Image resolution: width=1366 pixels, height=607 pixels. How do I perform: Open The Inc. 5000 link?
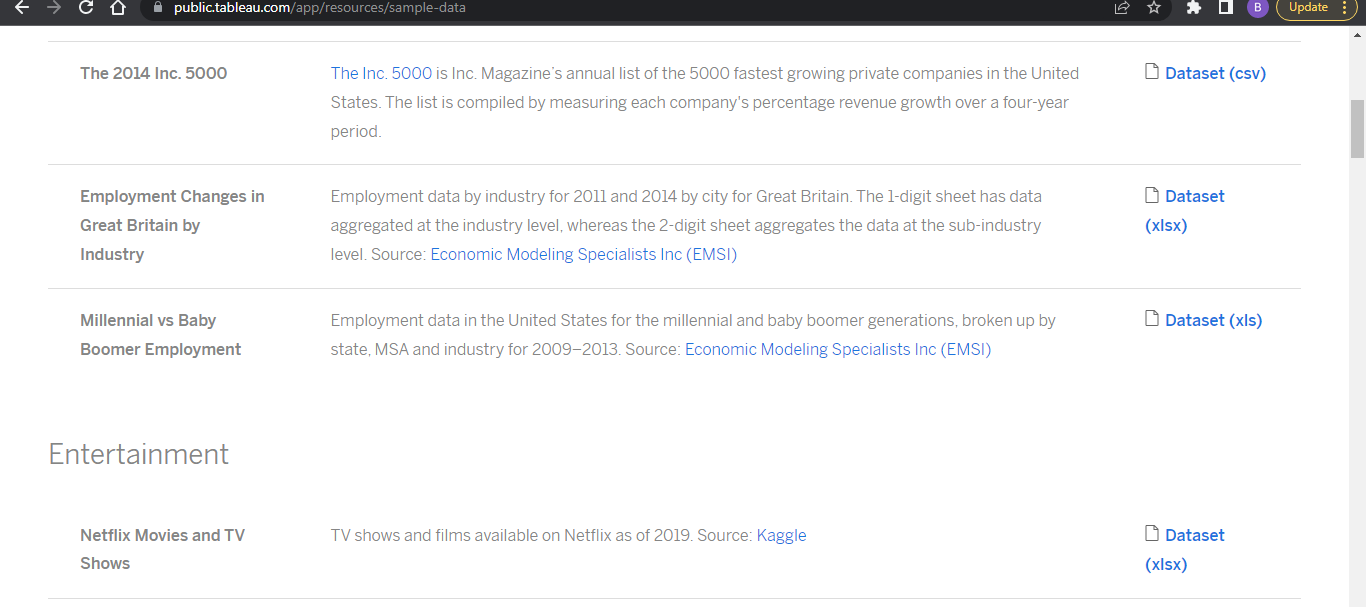coord(381,73)
